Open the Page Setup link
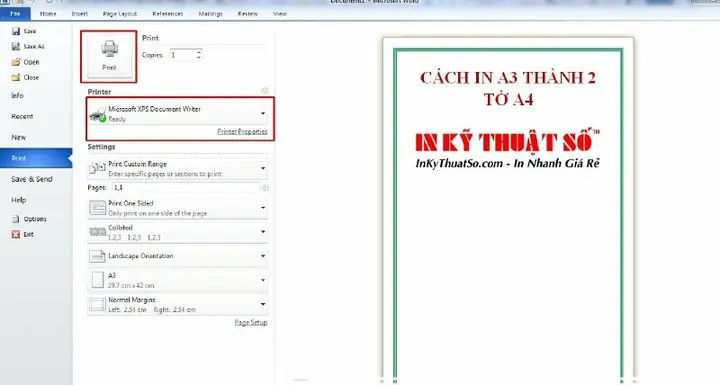Viewport: 720px width, 385px height. [251, 323]
